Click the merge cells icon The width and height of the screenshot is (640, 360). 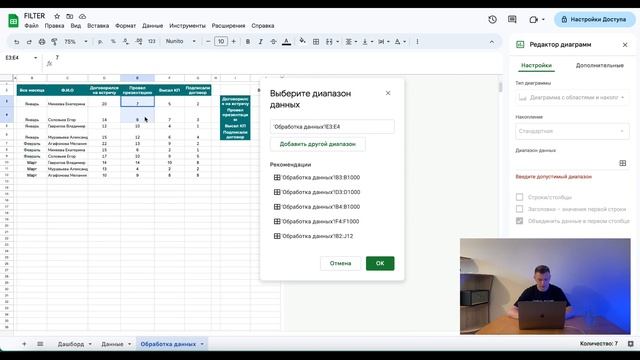[x=329, y=42]
